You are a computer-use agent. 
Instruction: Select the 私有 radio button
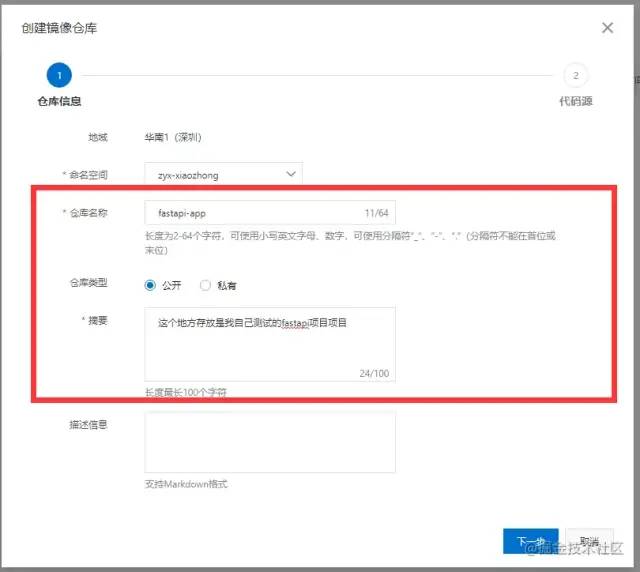[205, 285]
